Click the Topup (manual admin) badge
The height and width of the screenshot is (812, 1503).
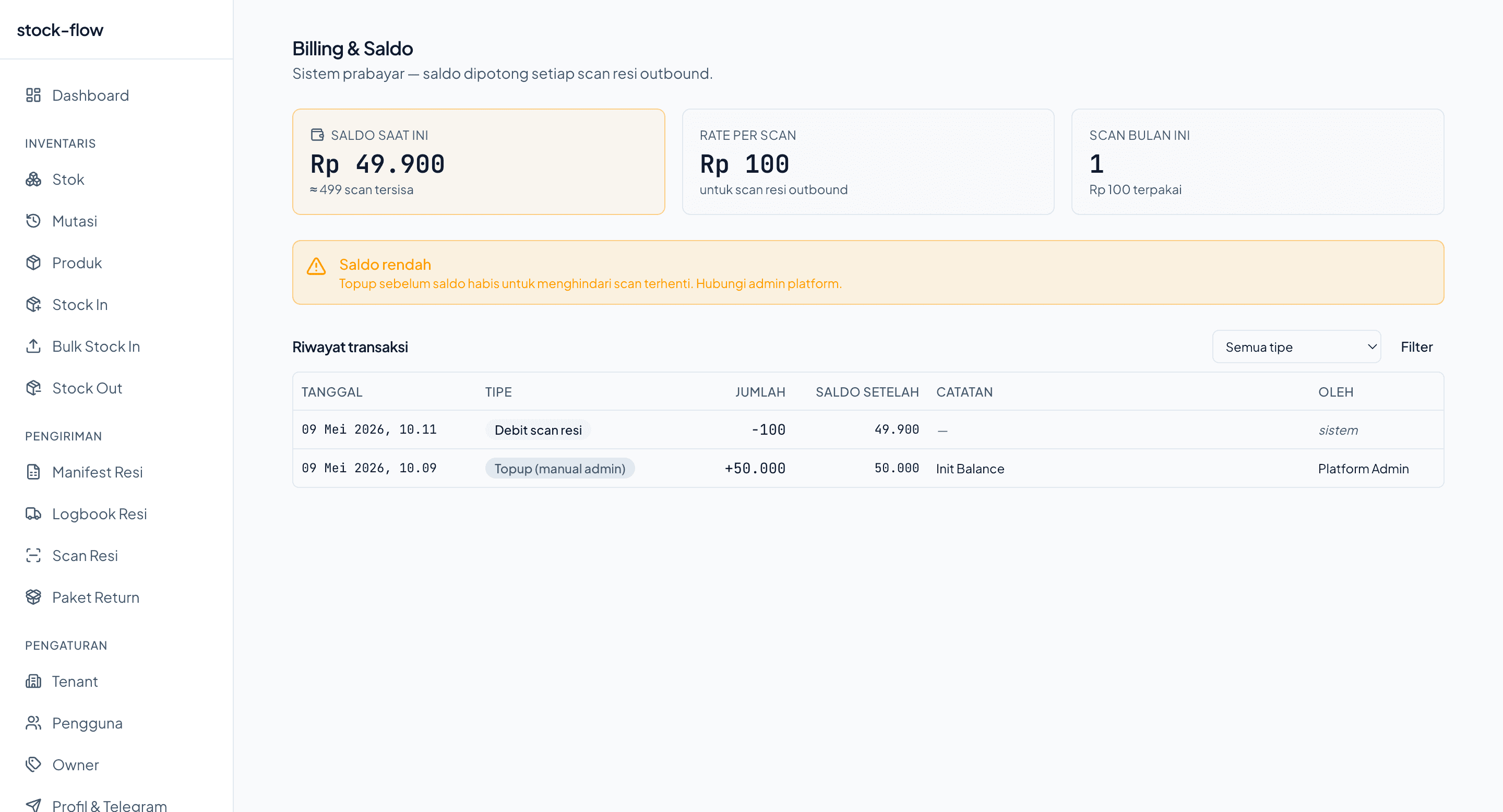(x=559, y=469)
